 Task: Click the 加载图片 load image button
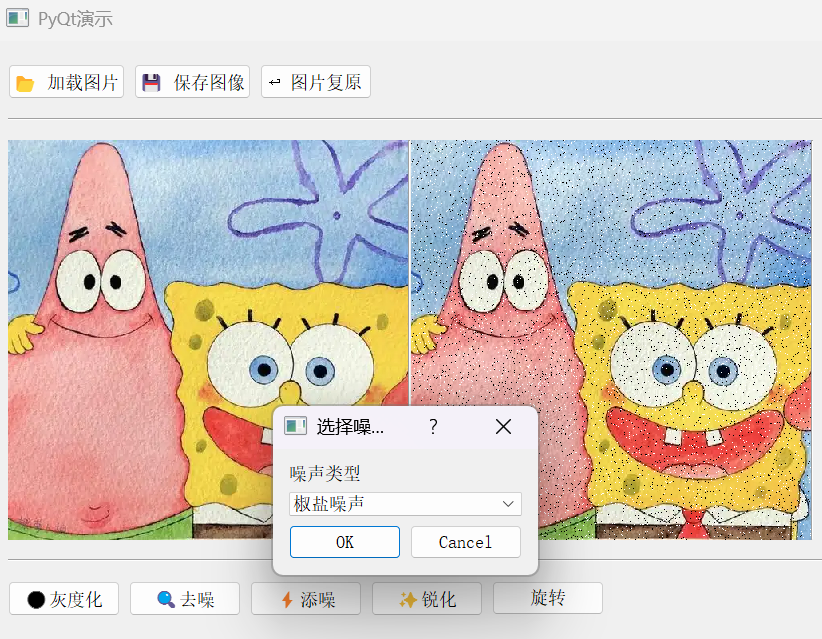(67, 82)
